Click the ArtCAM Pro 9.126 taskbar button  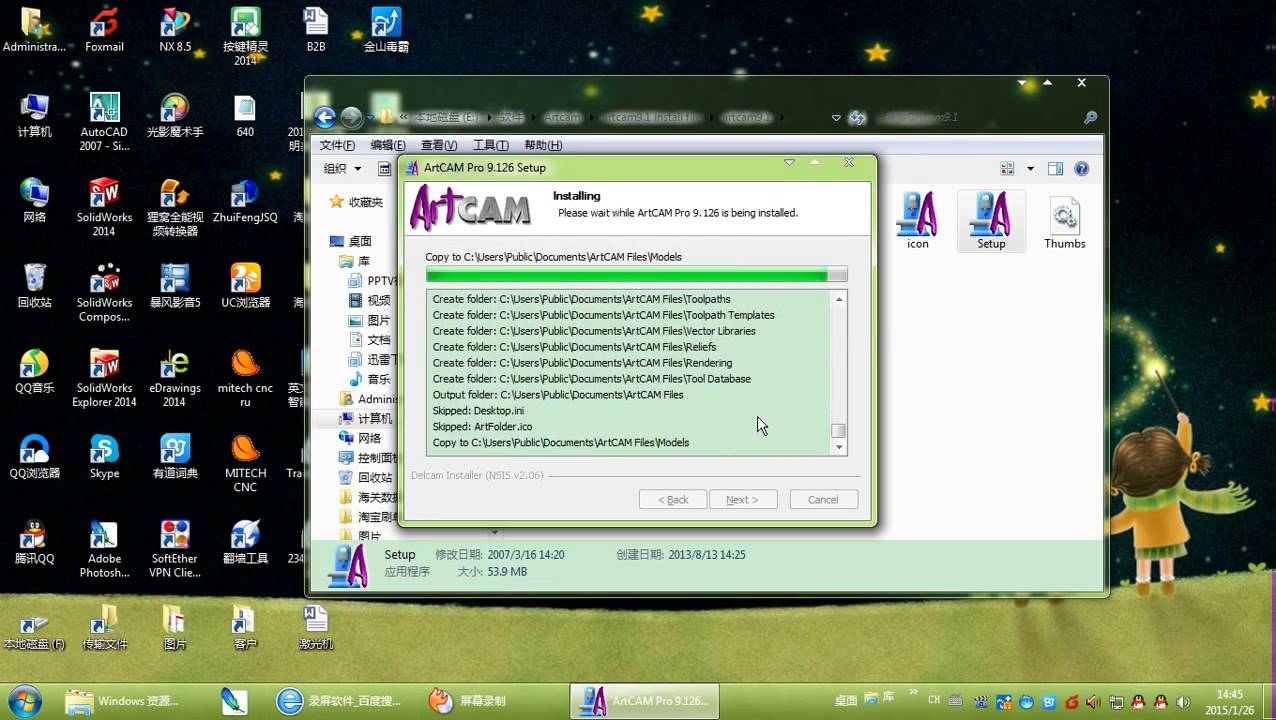[x=645, y=701]
